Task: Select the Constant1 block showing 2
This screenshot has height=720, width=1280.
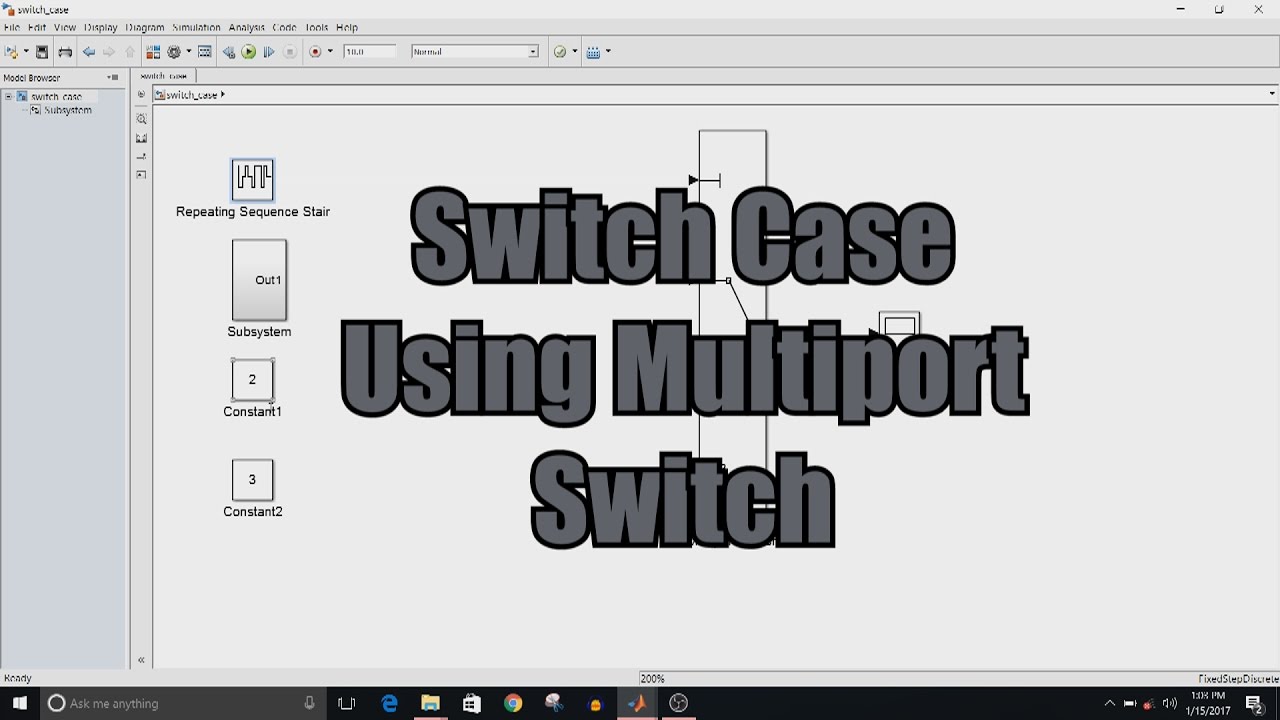Action: click(x=252, y=380)
